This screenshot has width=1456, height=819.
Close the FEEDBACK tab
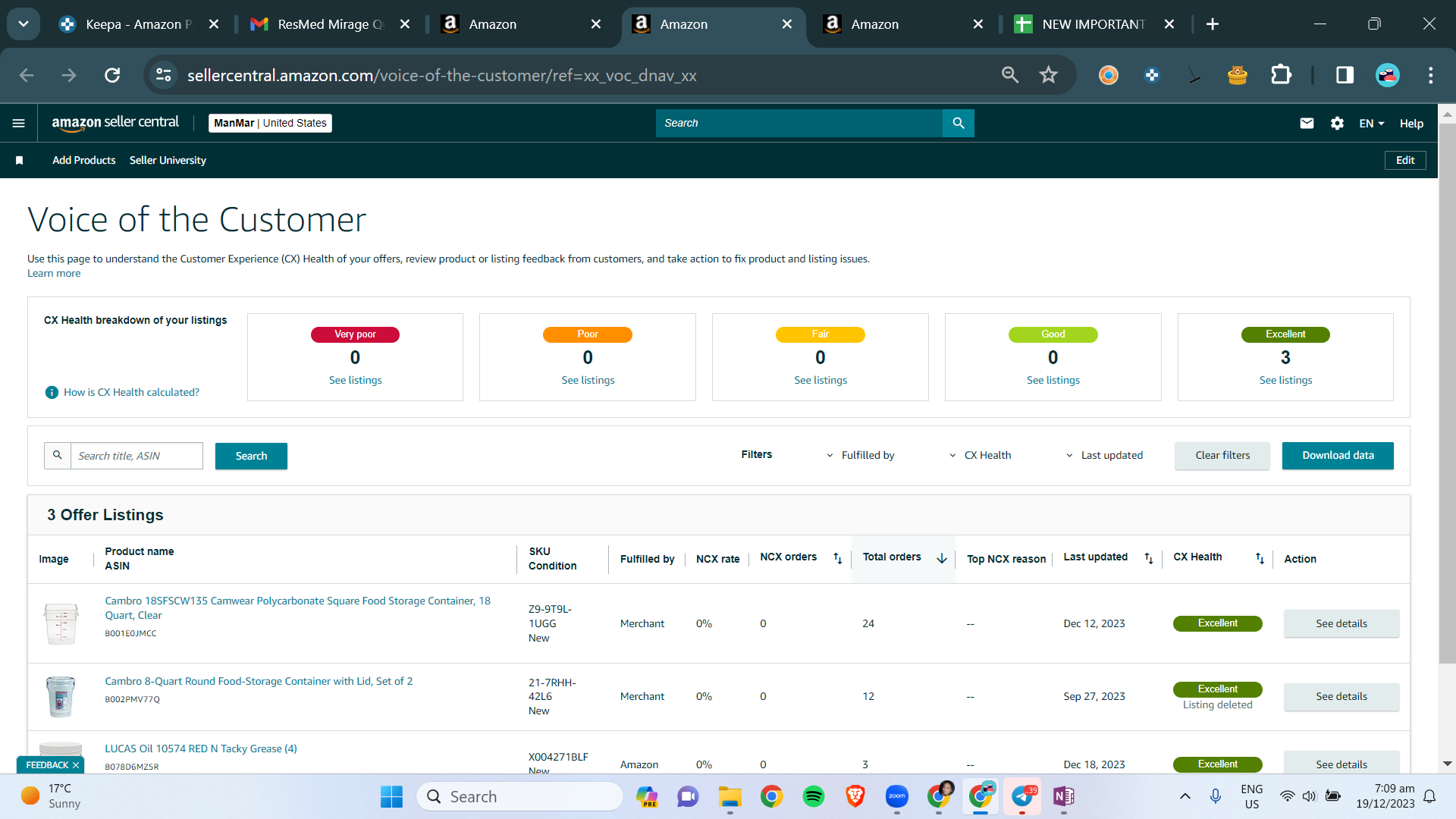pos(76,765)
